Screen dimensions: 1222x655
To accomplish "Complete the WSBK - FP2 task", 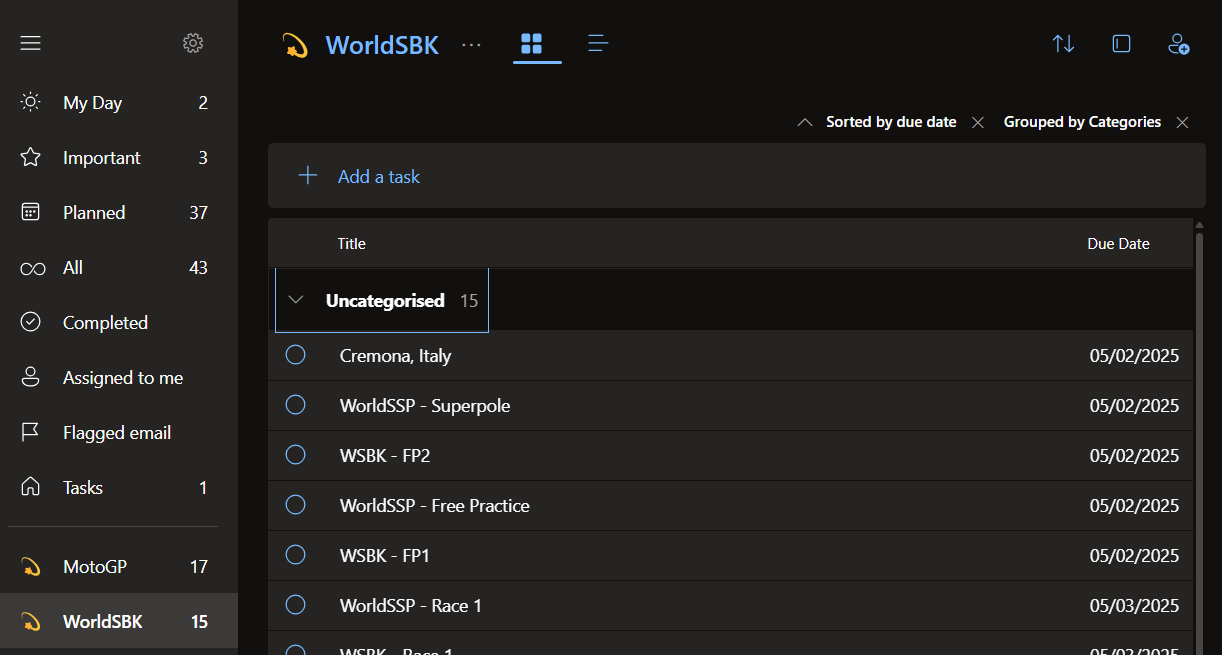I will (296, 454).
